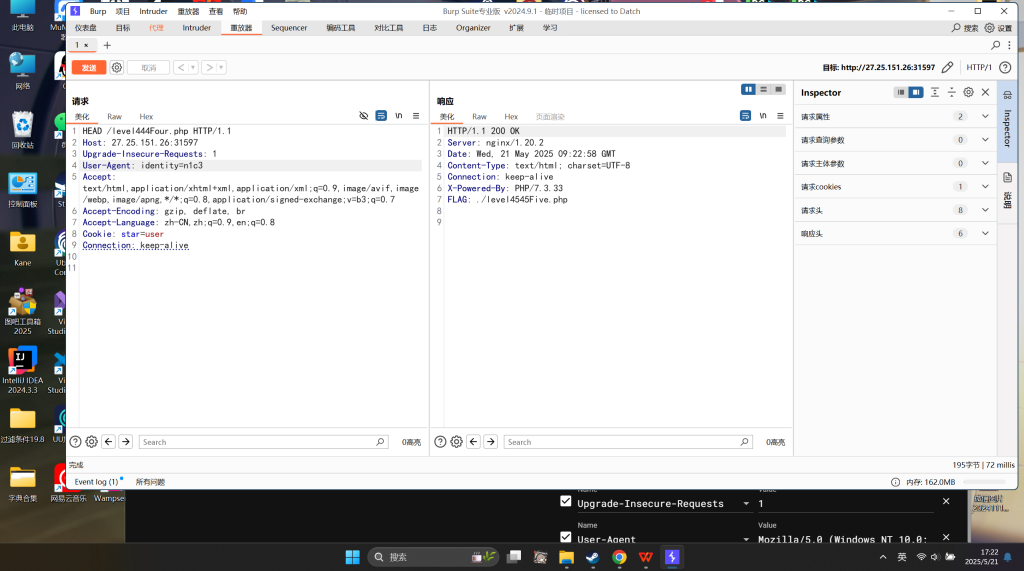
Task: Select the request Raw view tab
Action: coord(114,116)
